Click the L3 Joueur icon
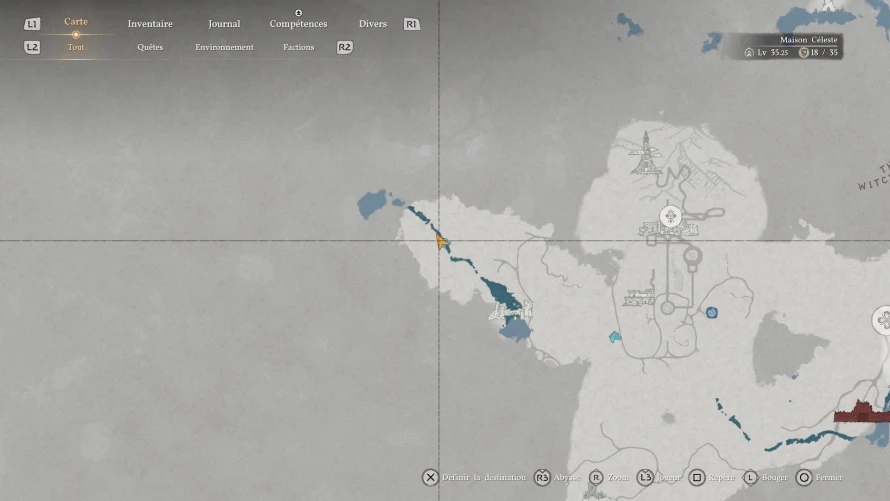890x501 pixels. (x=645, y=477)
